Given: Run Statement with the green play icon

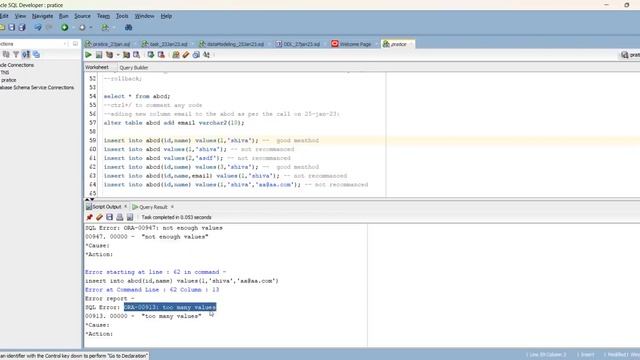Looking at the screenshot, I should 89,55.
